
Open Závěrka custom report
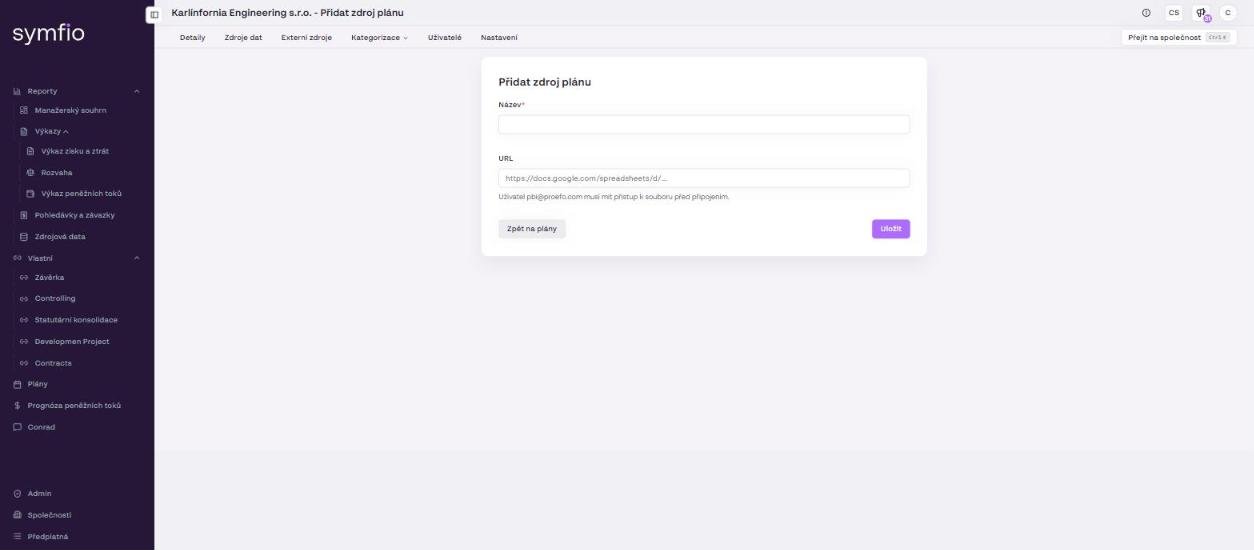[49, 277]
